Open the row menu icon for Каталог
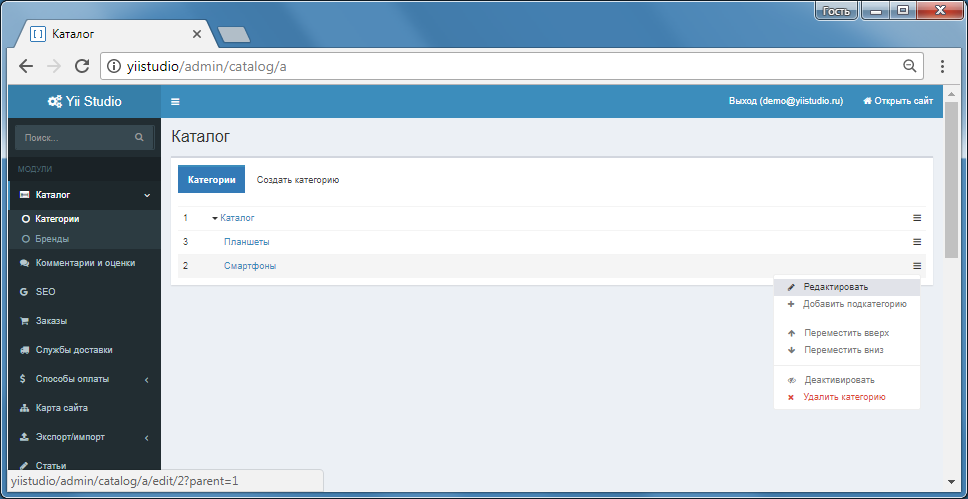Viewport: 968px width, 499px height. coord(917,218)
